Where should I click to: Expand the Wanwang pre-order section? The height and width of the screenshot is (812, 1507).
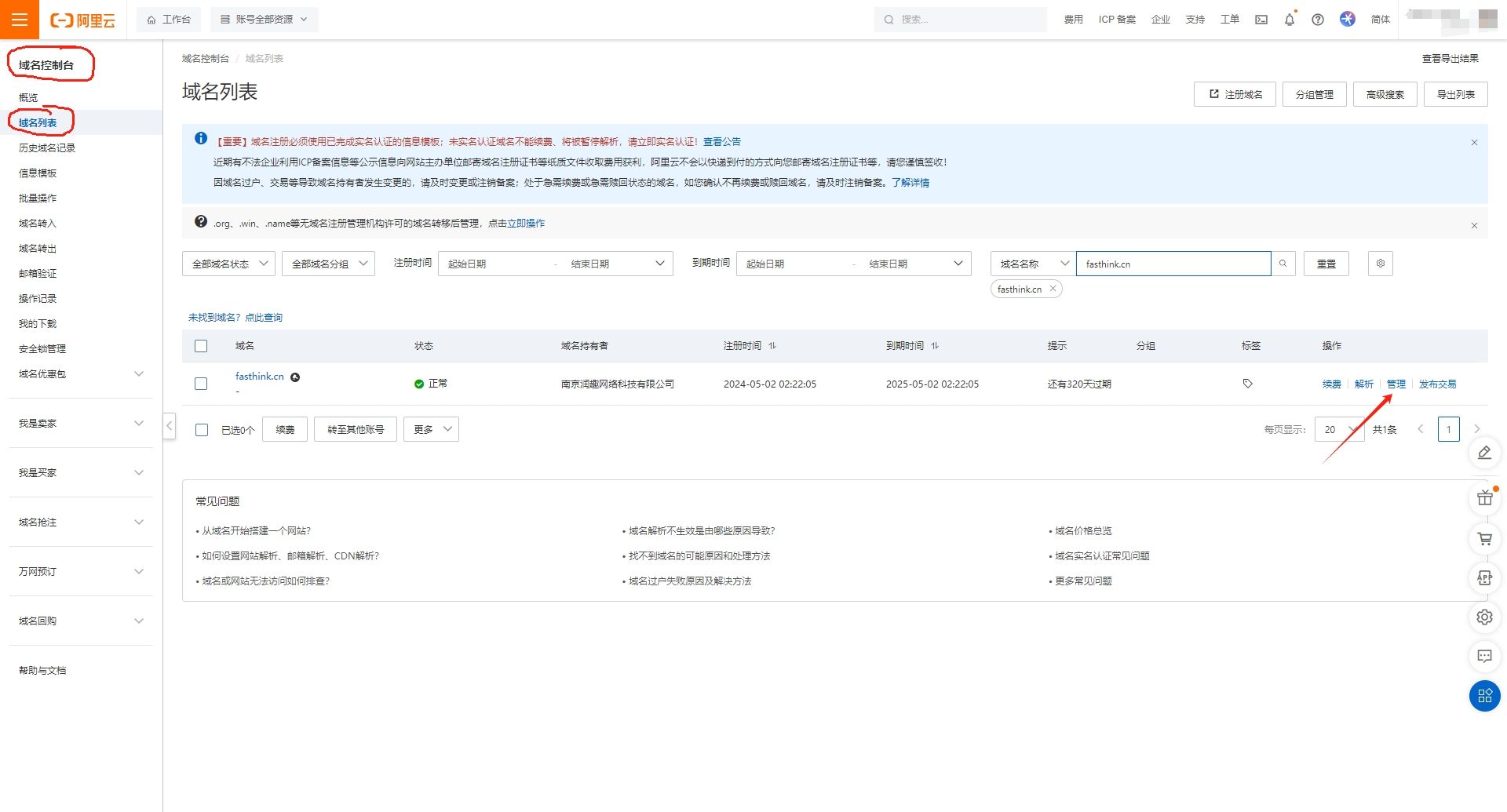pyautogui.click(x=81, y=572)
